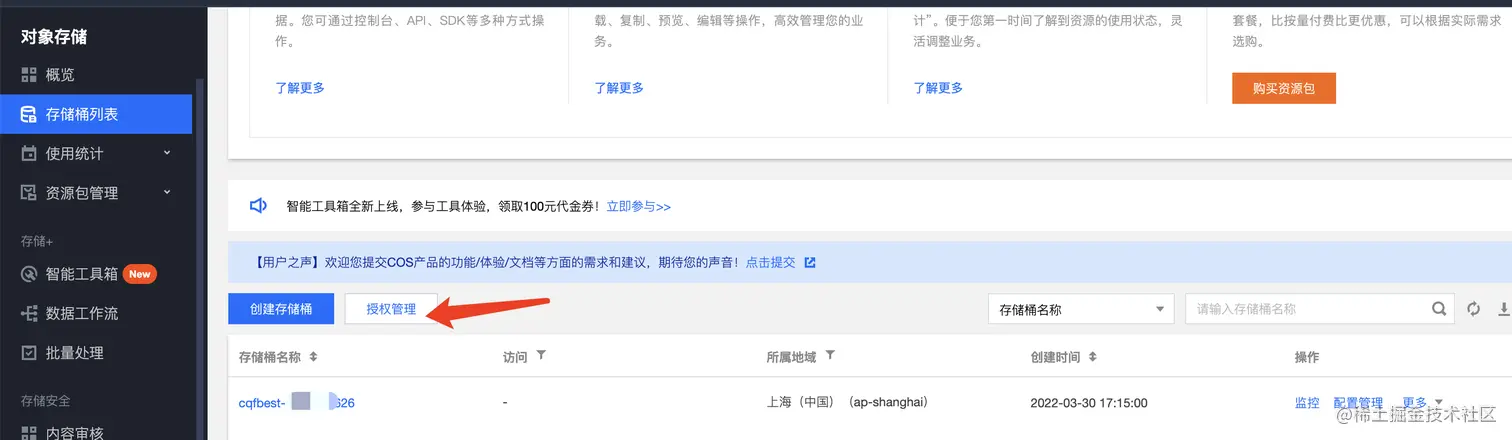Open the cqfbest bucket link
The image size is (1512, 440).
point(297,403)
